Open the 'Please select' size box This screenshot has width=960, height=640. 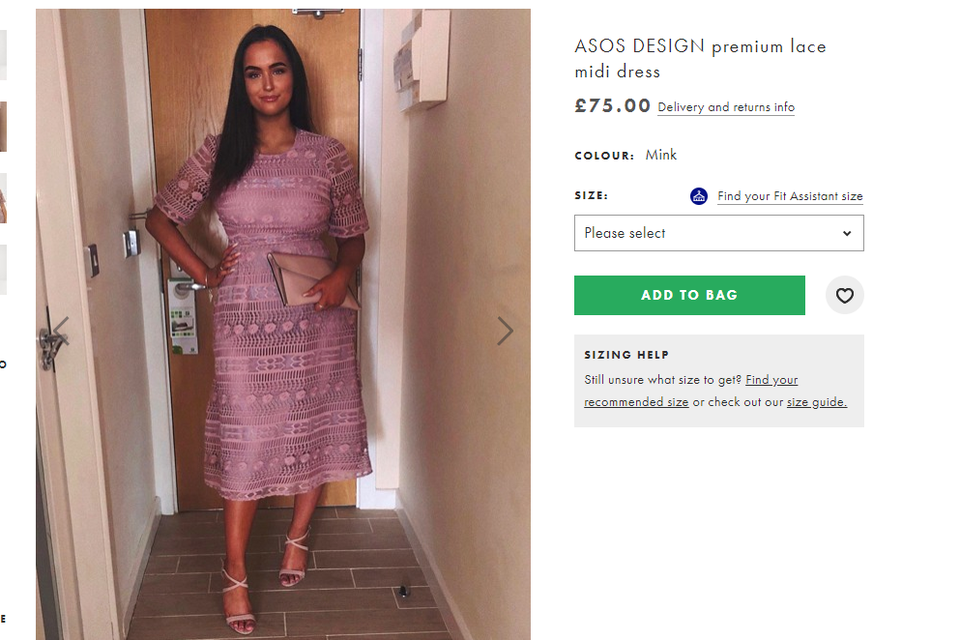(x=719, y=233)
